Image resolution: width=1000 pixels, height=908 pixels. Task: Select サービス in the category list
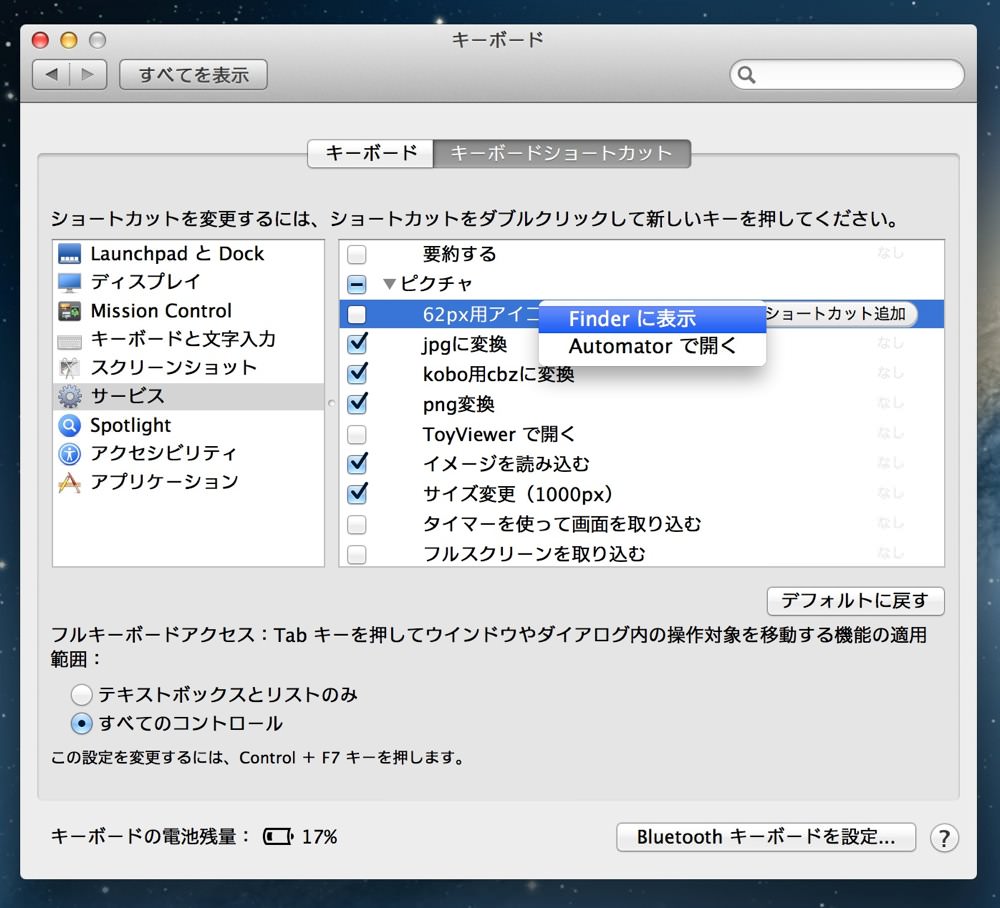[188, 397]
